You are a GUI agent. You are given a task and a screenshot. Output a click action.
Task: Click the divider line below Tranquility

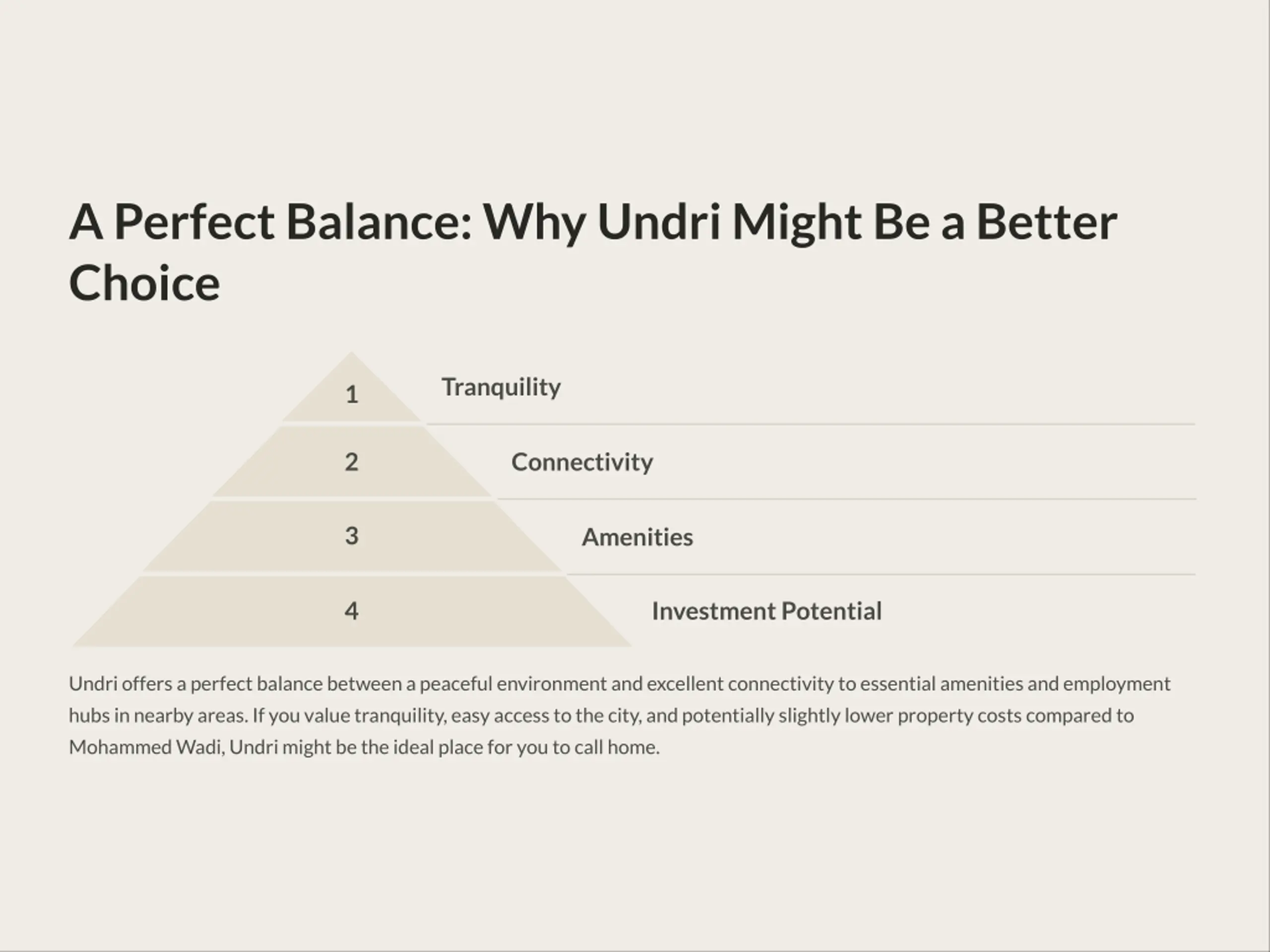pos(811,424)
